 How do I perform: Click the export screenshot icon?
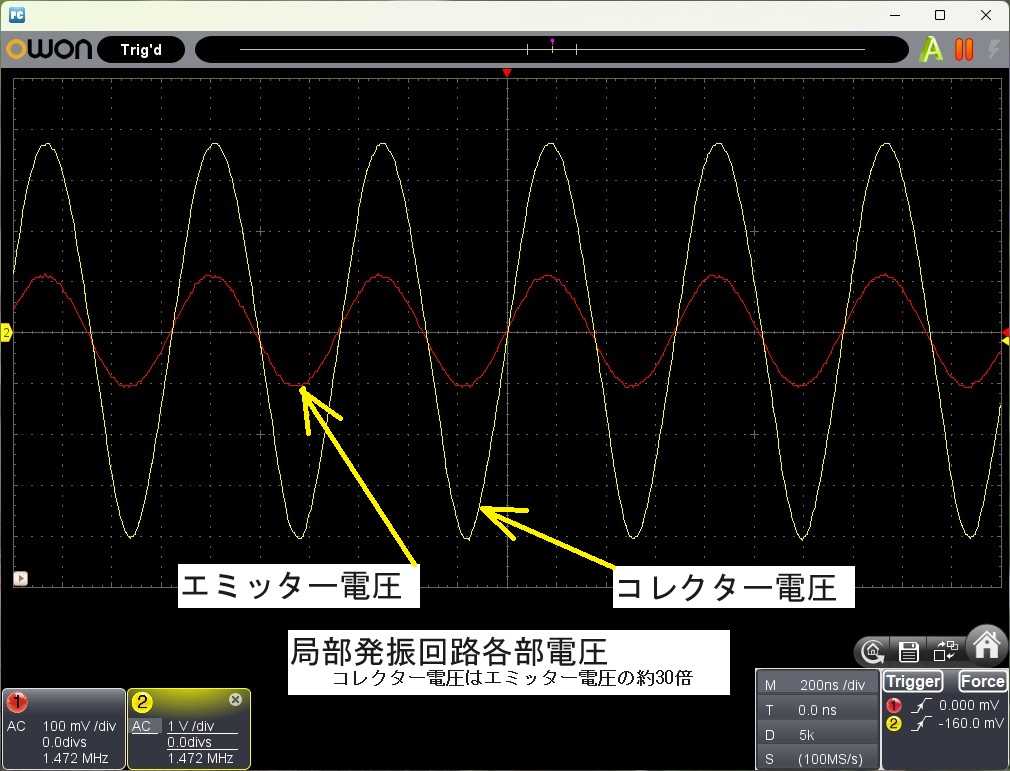coord(944,651)
